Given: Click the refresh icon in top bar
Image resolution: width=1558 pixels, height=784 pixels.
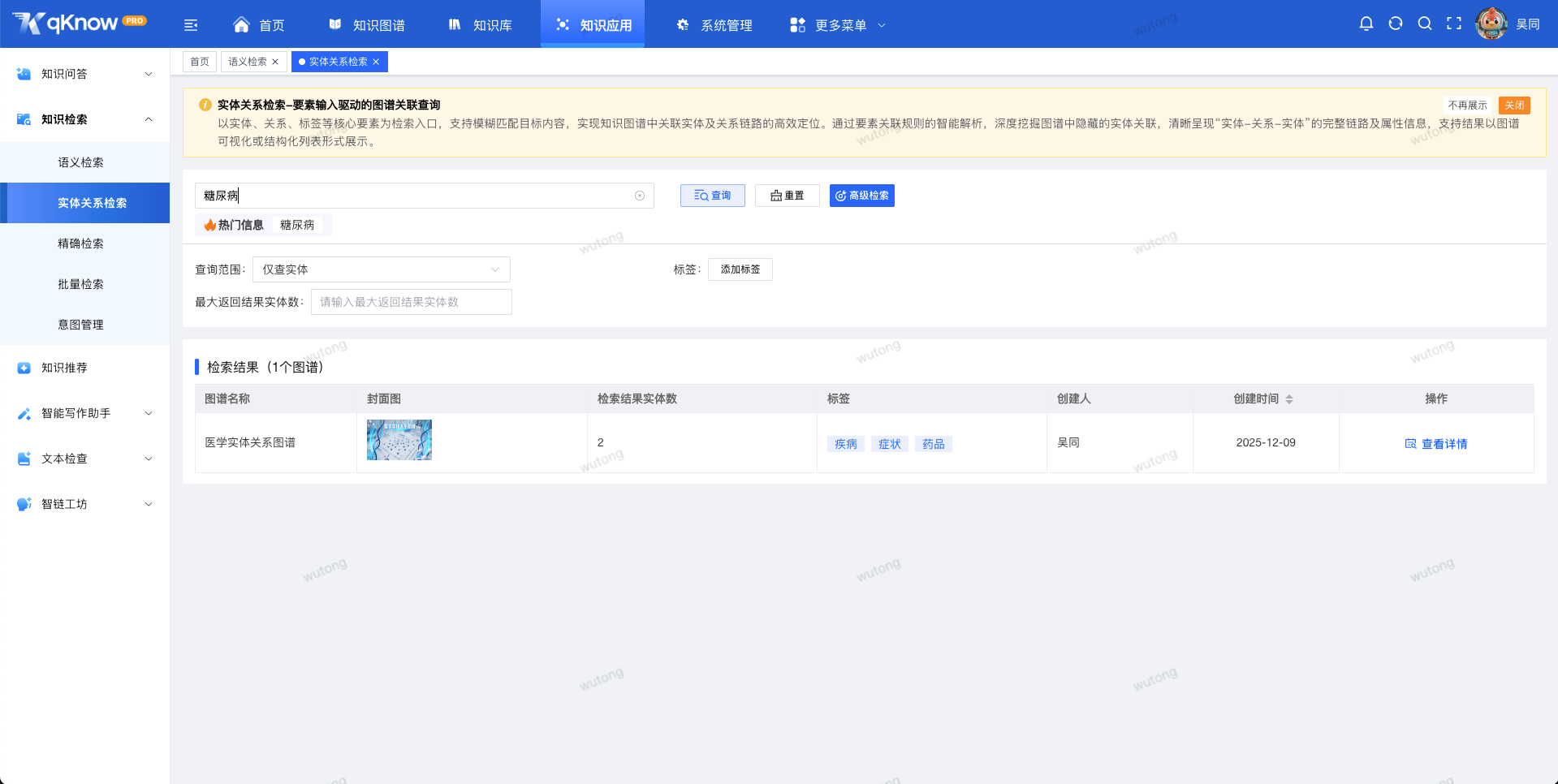Looking at the screenshot, I should click(x=1396, y=24).
